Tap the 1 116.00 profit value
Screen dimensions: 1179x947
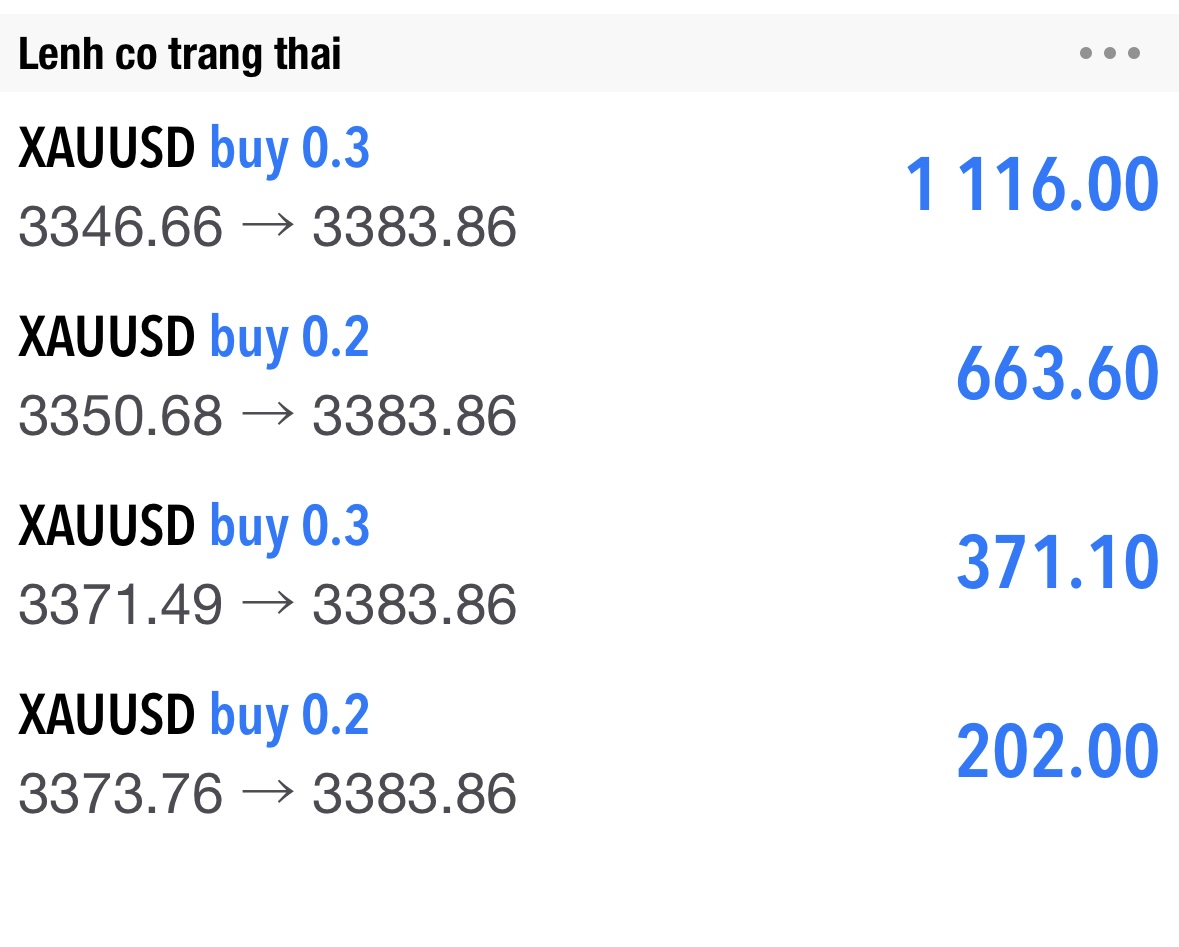point(1031,186)
